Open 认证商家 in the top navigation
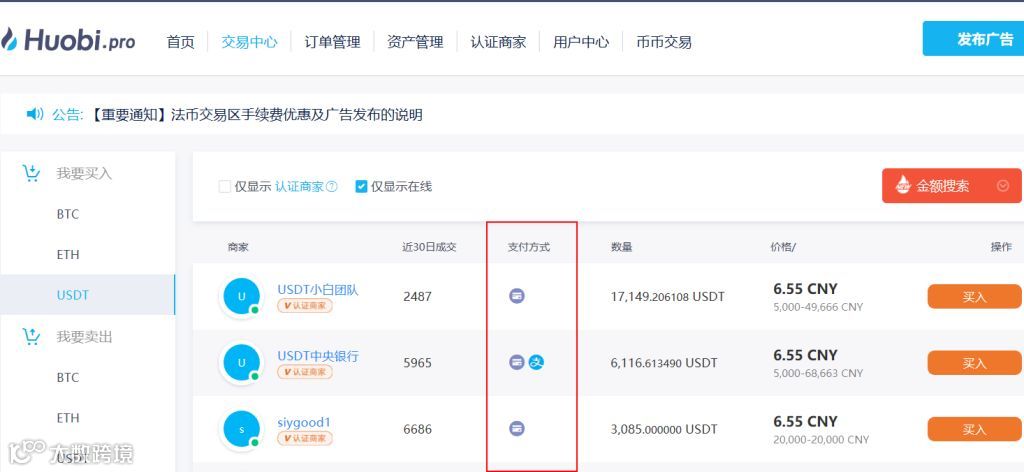 (498, 42)
